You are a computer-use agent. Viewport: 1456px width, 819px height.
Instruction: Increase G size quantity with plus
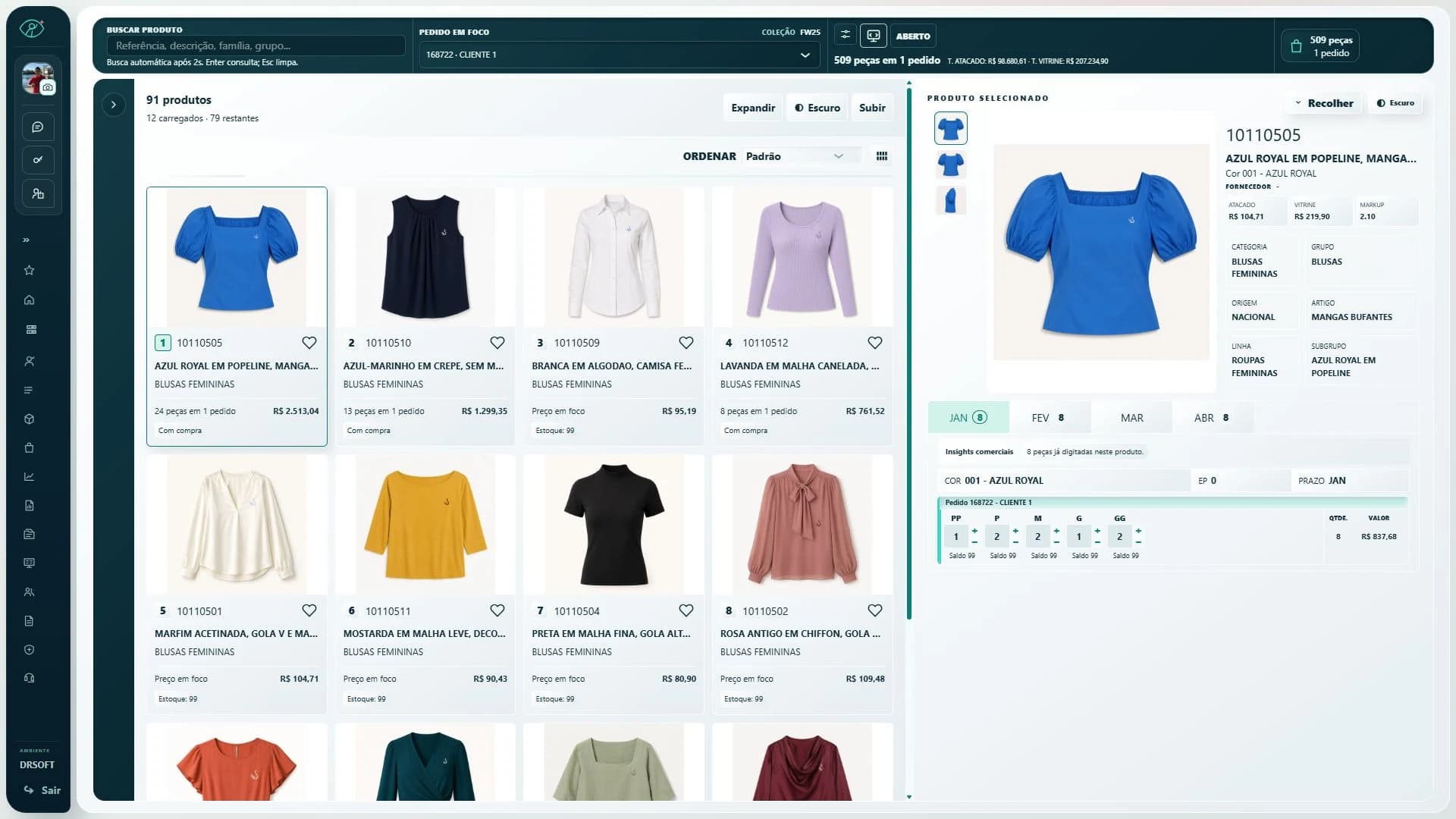[1097, 531]
